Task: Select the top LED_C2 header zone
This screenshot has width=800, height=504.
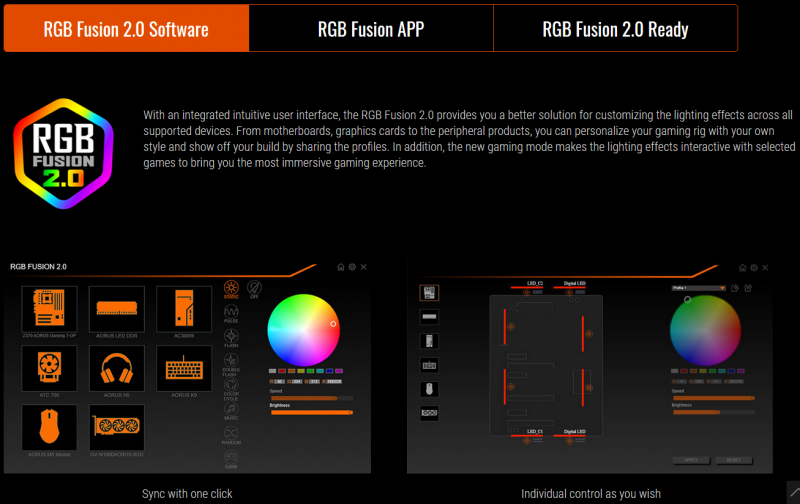Action: click(x=527, y=288)
